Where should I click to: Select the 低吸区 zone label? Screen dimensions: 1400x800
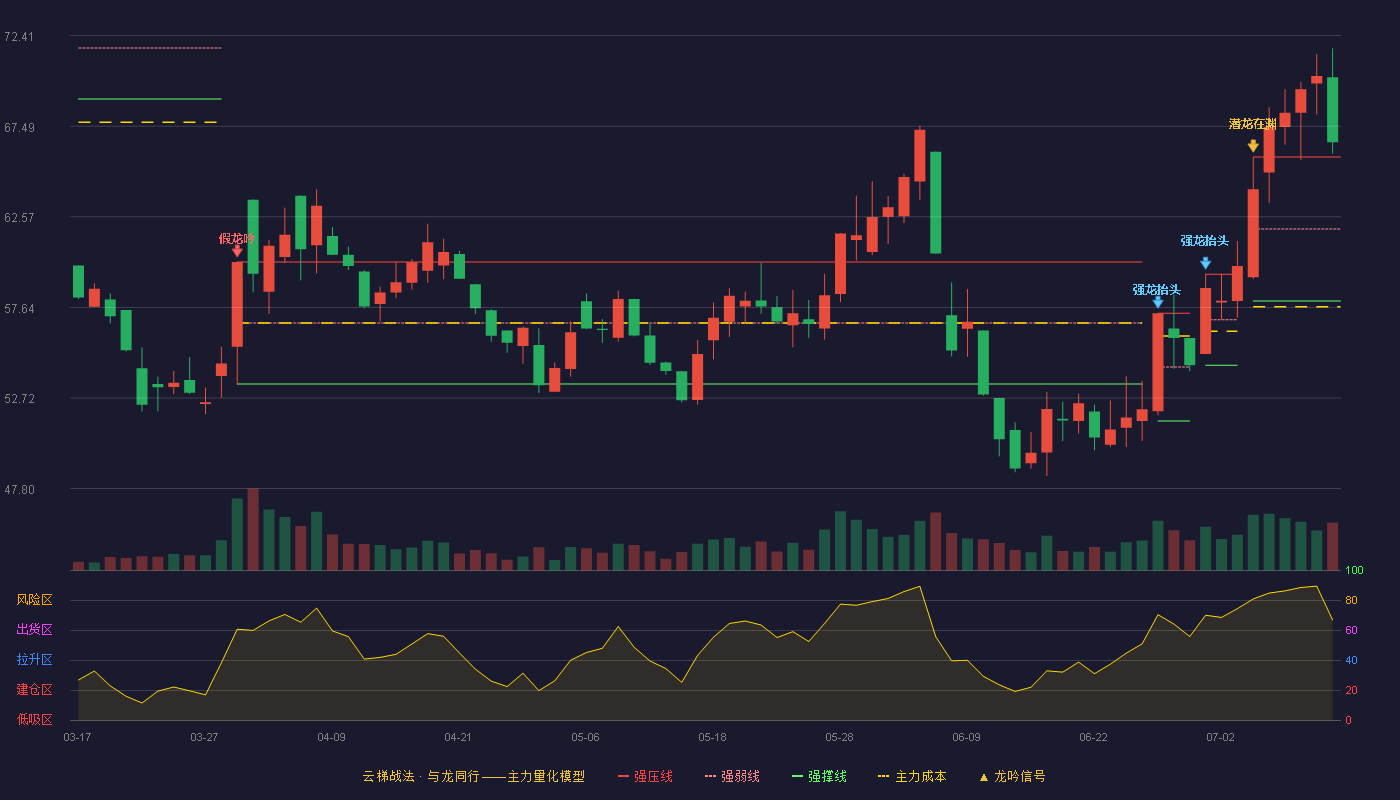(35, 719)
